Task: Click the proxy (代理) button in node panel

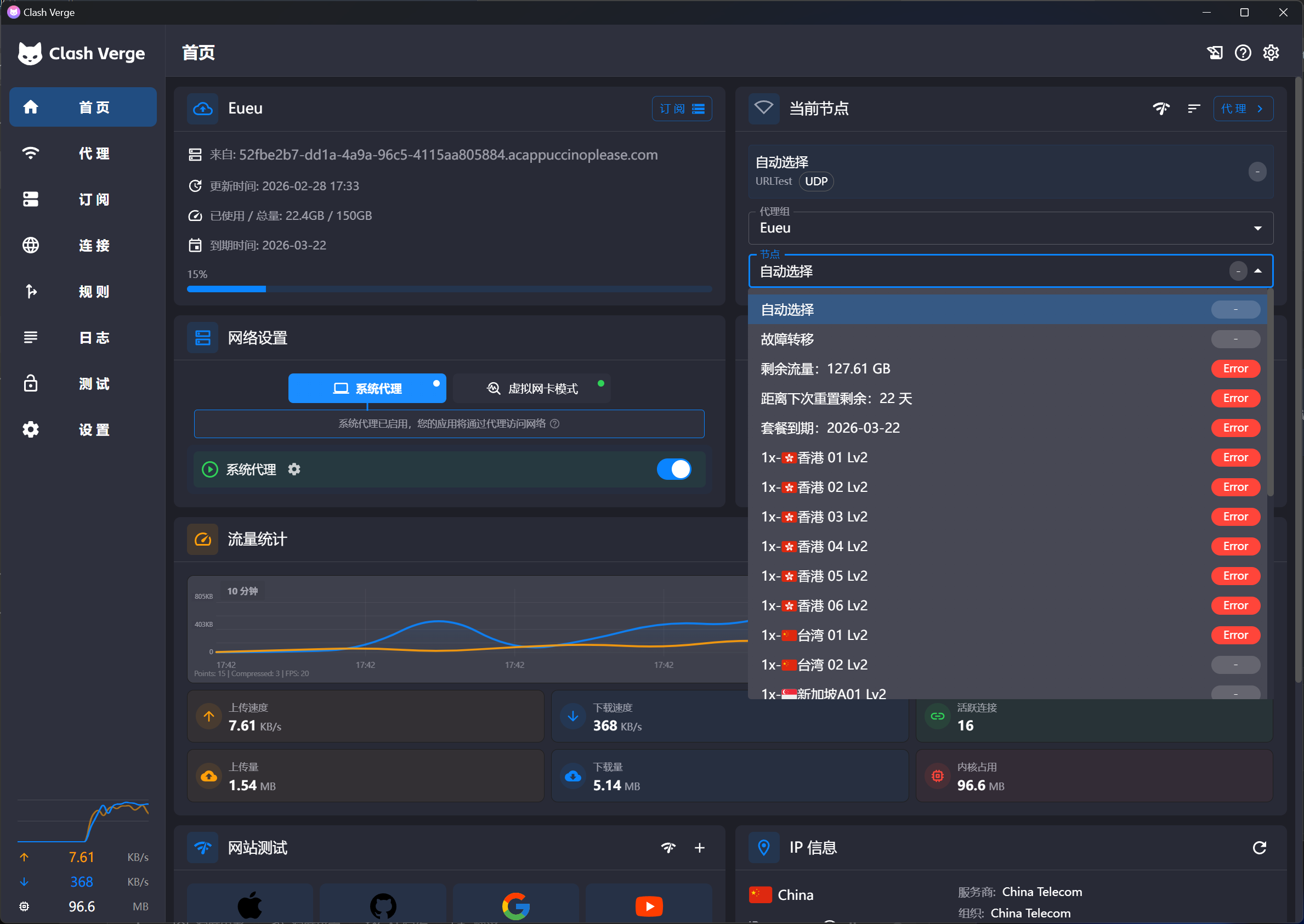Action: click(1243, 108)
